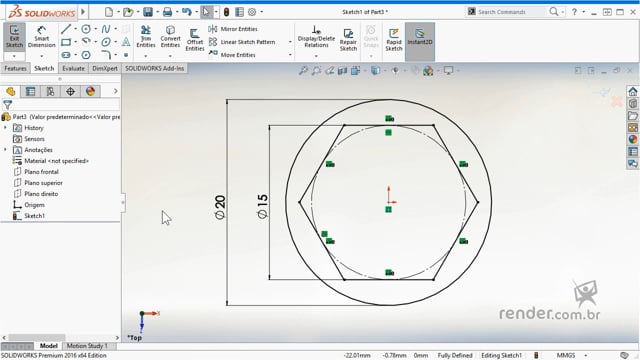Open the Move Entities dropdown arrow
Viewport: 640px width, 360px height.
(x=290, y=55)
